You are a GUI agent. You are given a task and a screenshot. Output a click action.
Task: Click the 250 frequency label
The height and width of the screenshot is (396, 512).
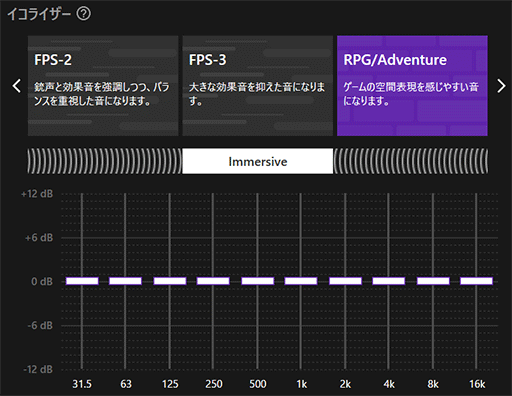point(214,384)
